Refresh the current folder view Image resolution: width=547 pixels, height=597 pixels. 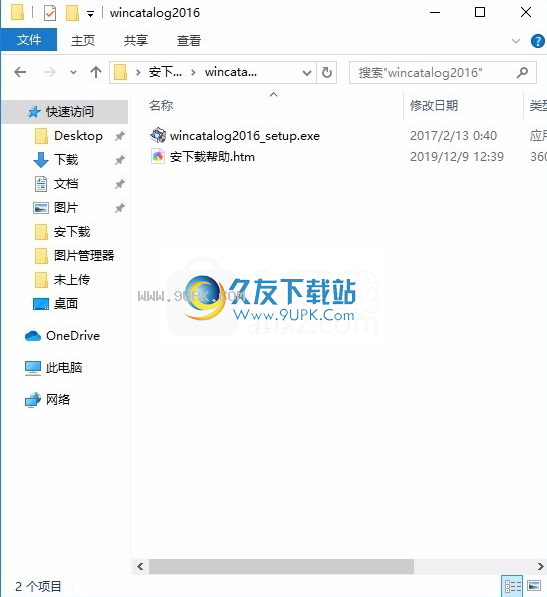click(x=327, y=72)
